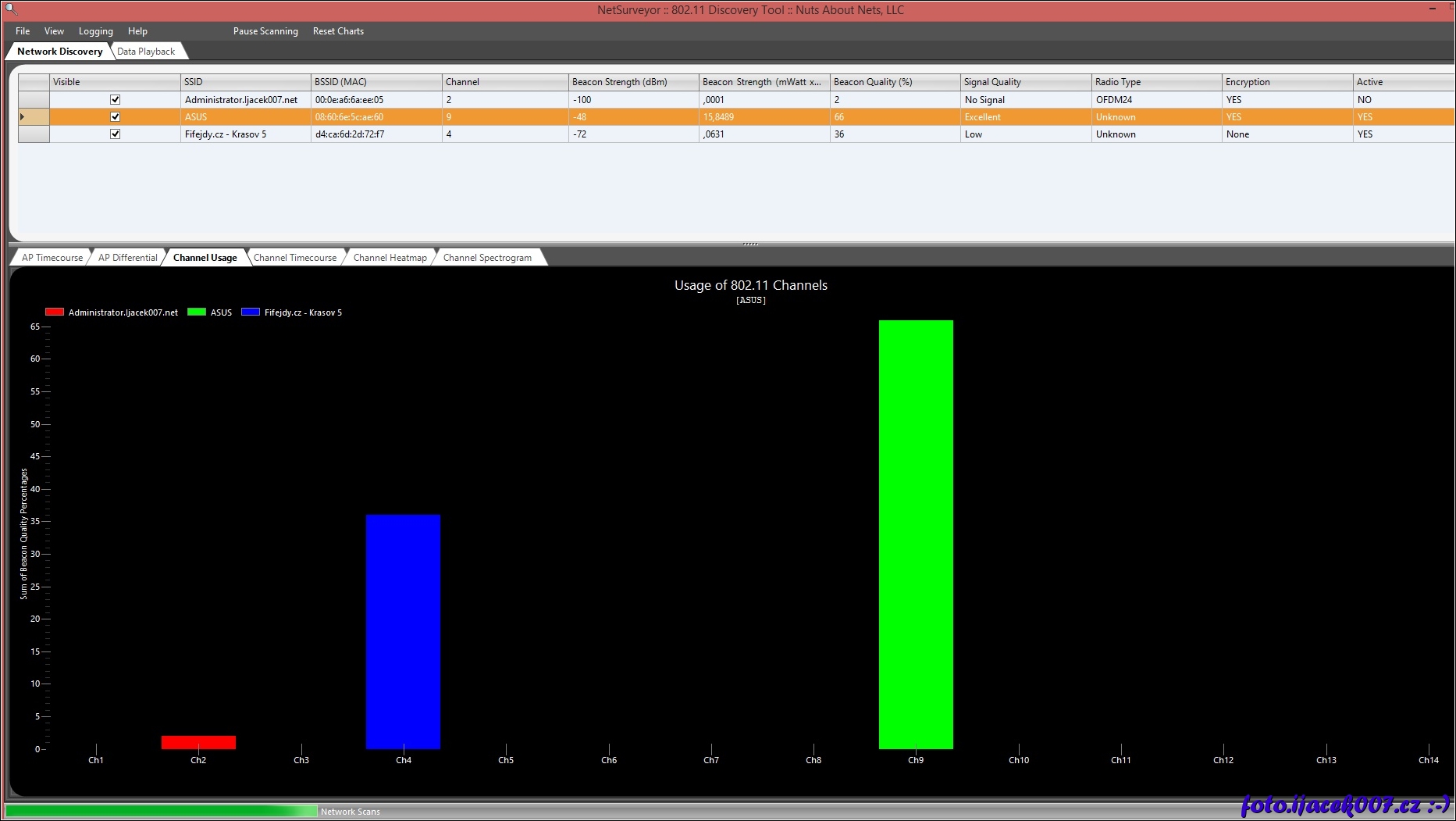Switch to AP Timecourse tab
The width and height of the screenshot is (1456, 821).
(x=52, y=258)
